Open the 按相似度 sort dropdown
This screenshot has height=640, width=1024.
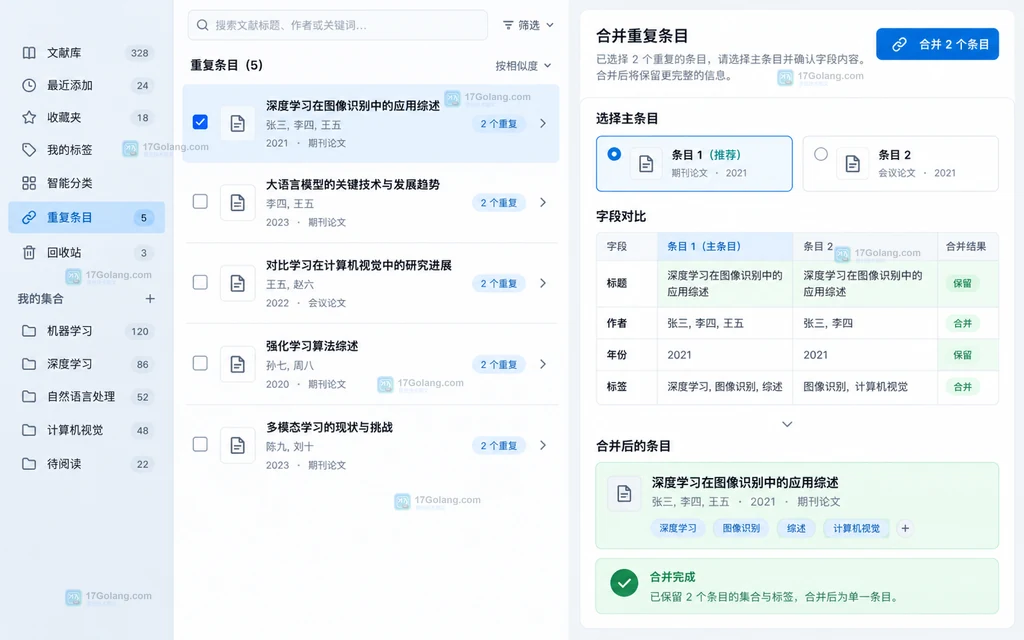click(x=523, y=65)
